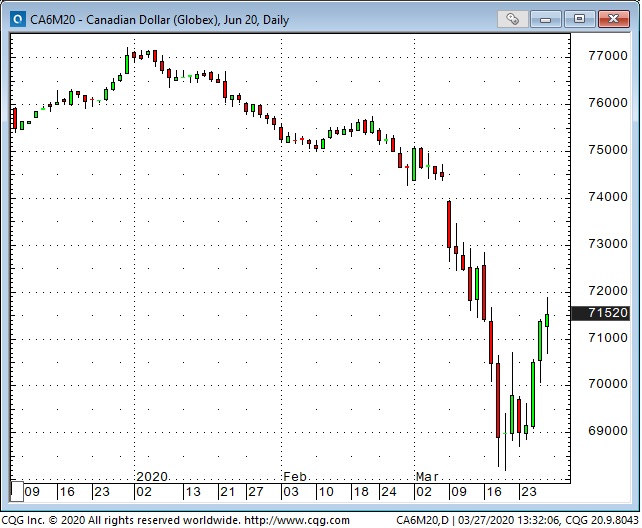Screen dimensions: 642x528
Task: Click the 75000 price axis label
Action: tap(608, 150)
